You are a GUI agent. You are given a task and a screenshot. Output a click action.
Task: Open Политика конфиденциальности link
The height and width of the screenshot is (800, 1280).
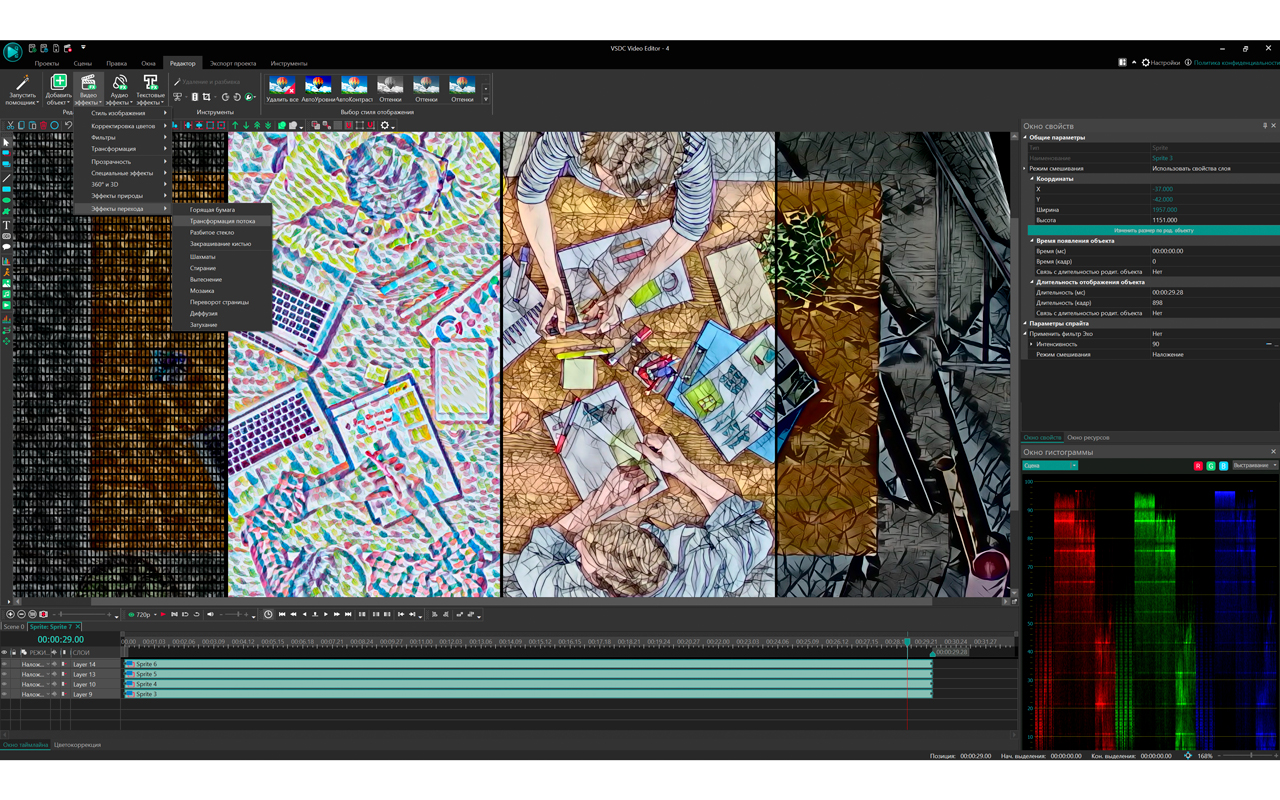pos(1236,63)
